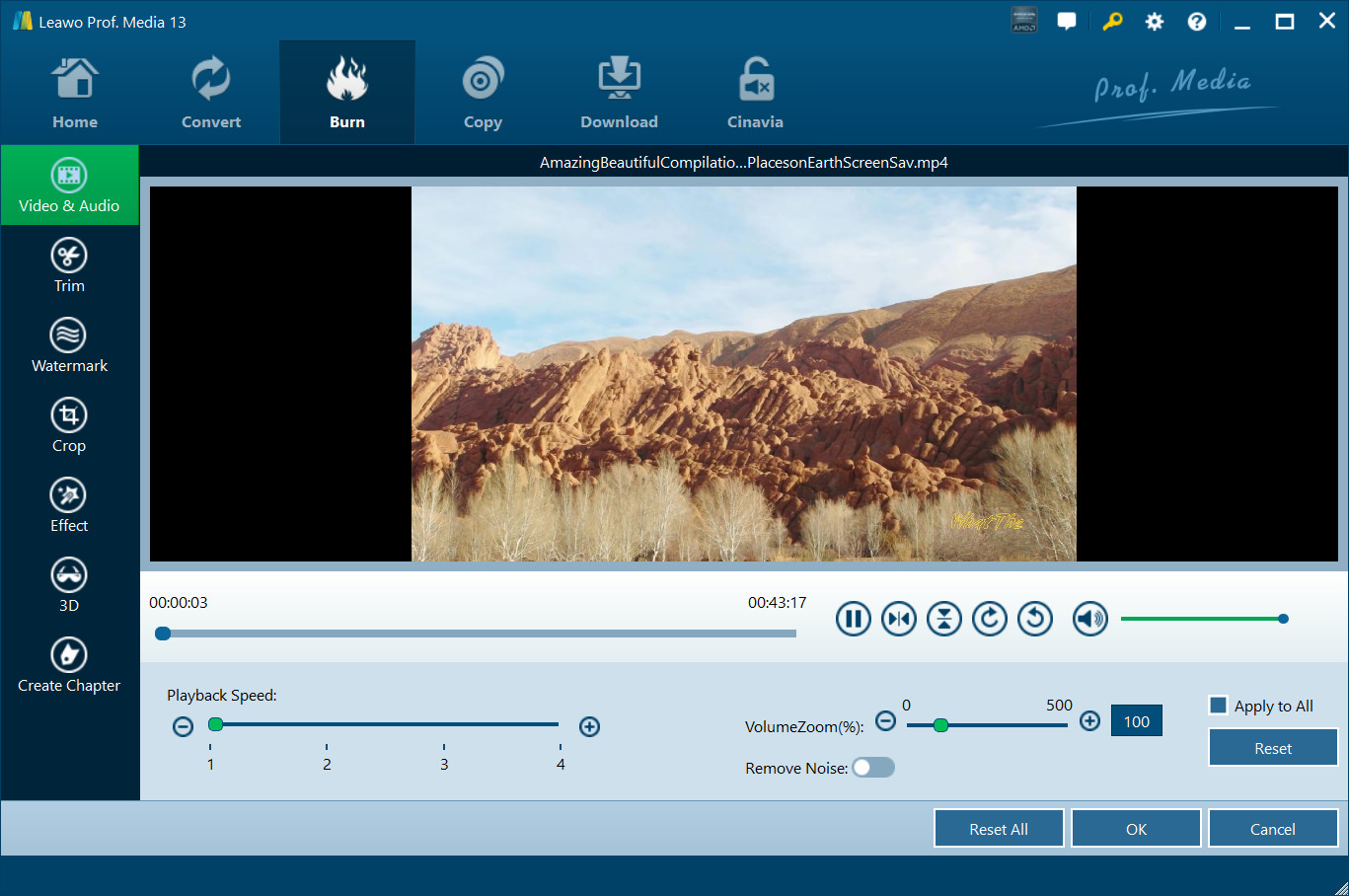
Task: Turn on Remove Noise
Action: tap(872, 767)
